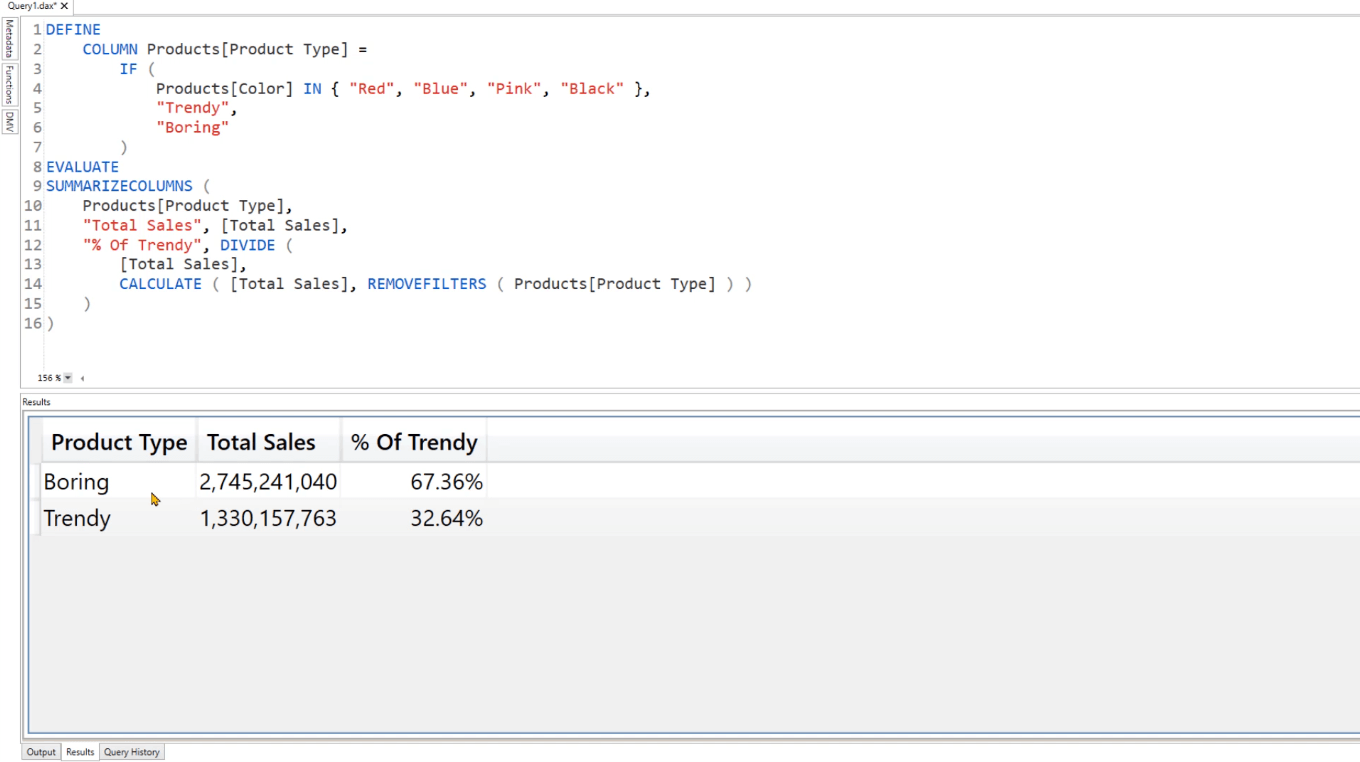Click the "Black" string literal in code
The height and width of the screenshot is (762, 1360).
pos(592,89)
